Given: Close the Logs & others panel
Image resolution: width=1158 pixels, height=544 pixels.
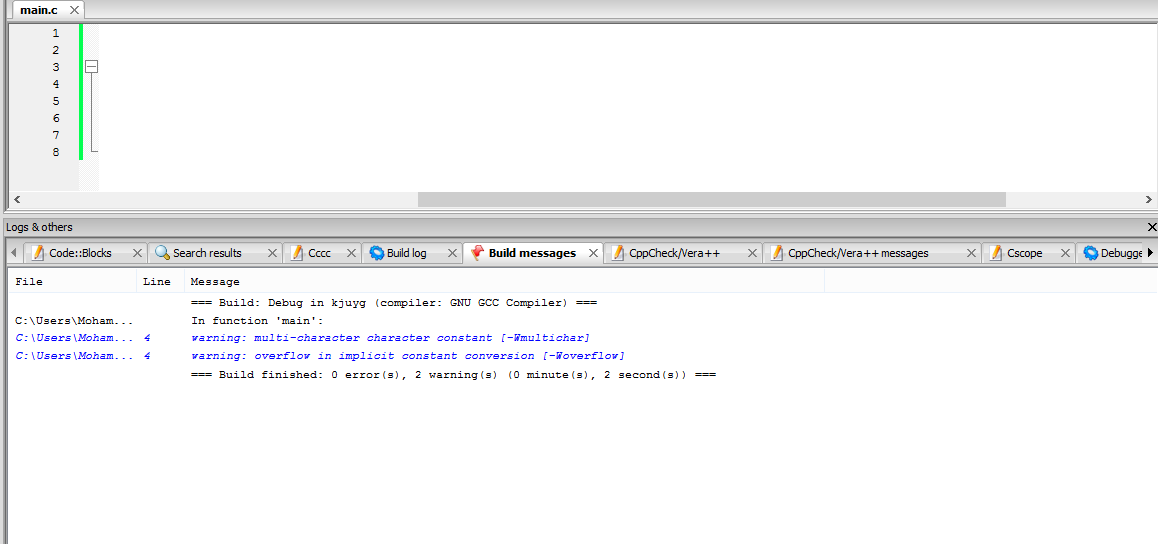Looking at the screenshot, I should pyautogui.click(x=1151, y=227).
